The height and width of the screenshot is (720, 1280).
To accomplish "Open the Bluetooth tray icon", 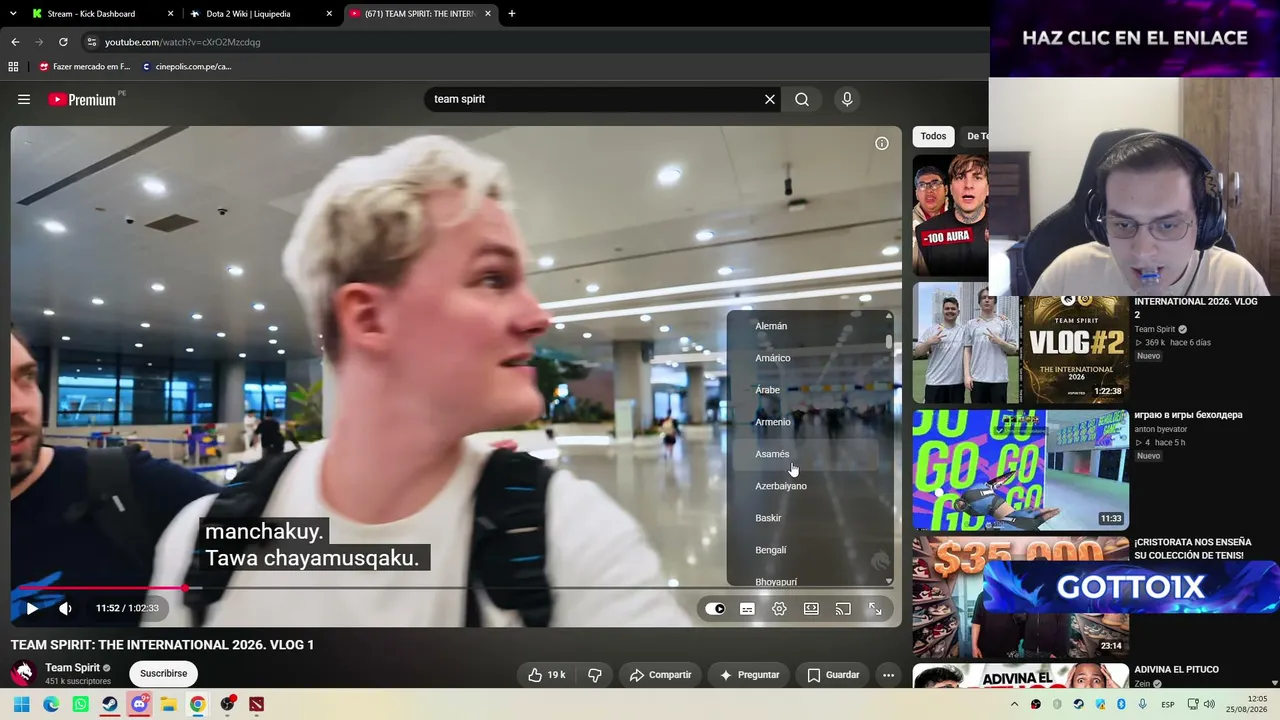I will point(1121,704).
